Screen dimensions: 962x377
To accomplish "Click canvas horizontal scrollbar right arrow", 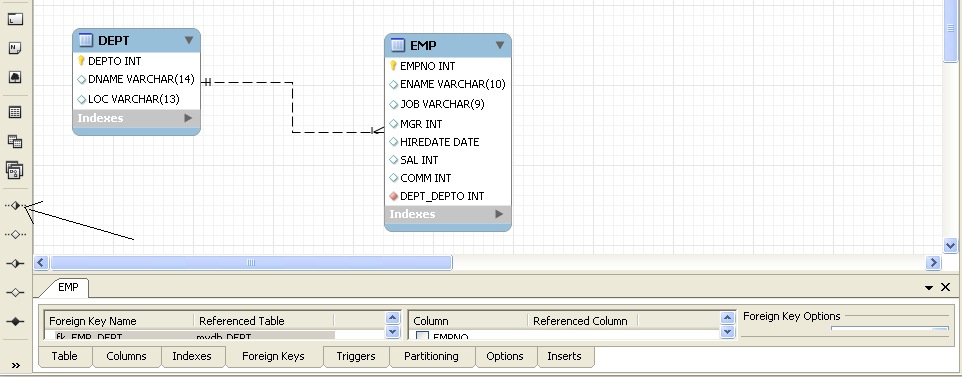I will (933, 263).
